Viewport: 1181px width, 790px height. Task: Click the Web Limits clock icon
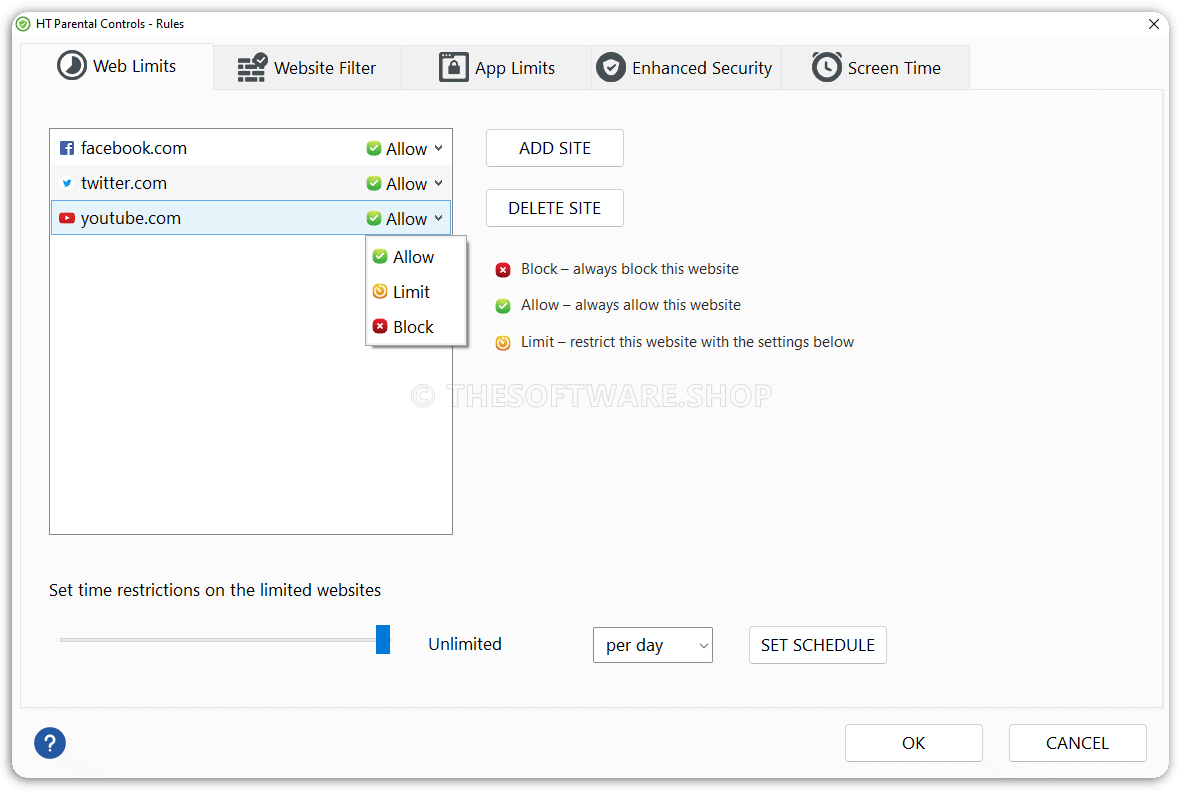pyautogui.click(x=72, y=66)
